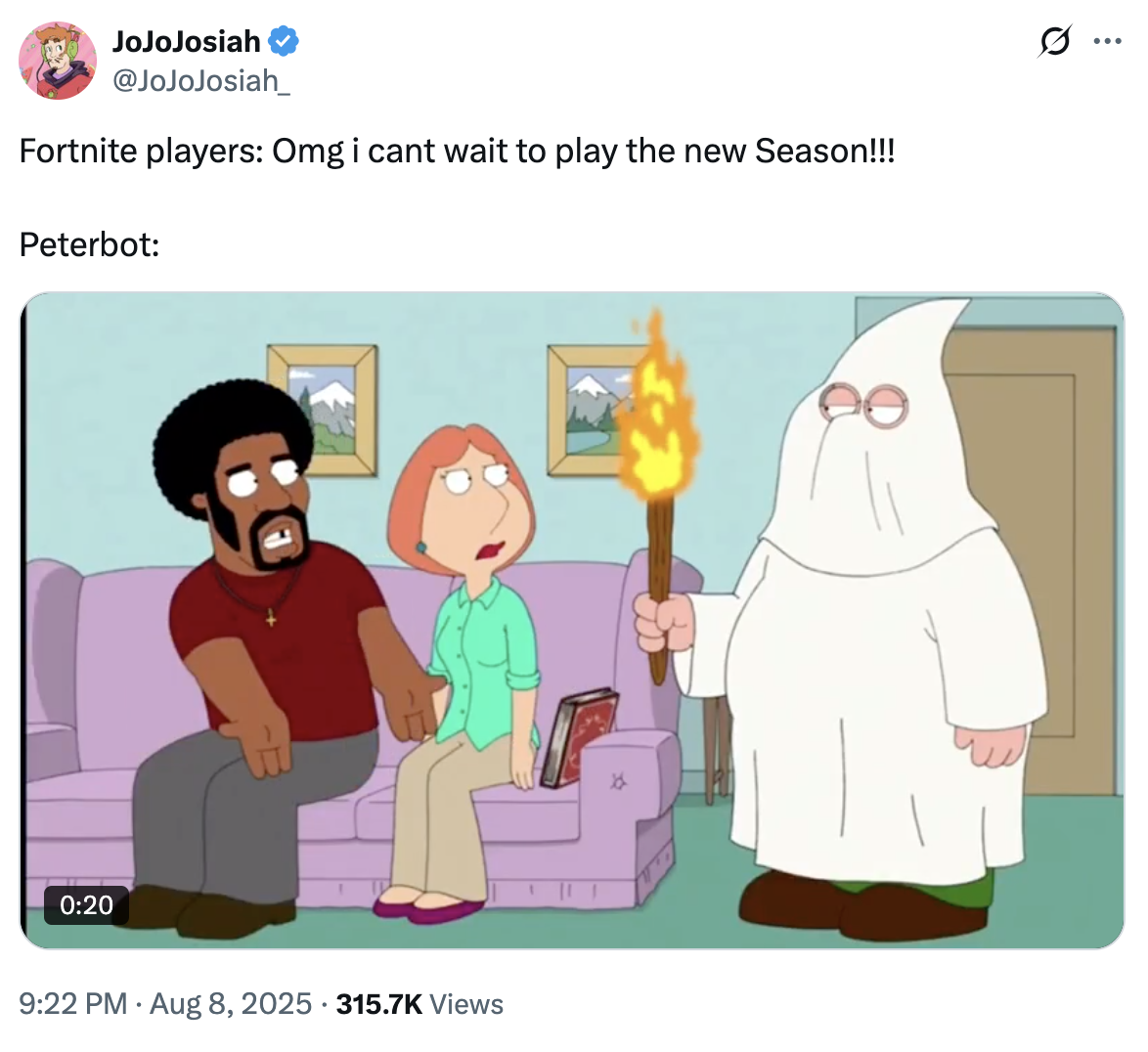Click the red book on the couch
The height and width of the screenshot is (1052, 1148).
[x=580, y=737]
